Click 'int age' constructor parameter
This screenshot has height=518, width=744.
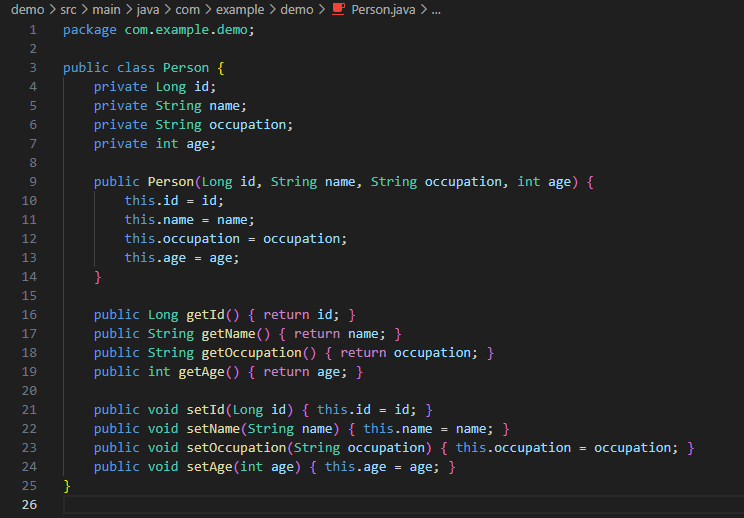click(544, 182)
